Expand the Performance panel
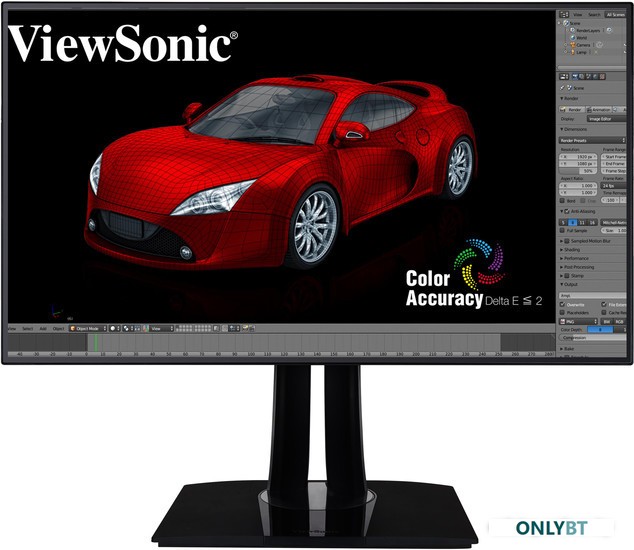The height and width of the screenshot is (550, 634). [562, 258]
